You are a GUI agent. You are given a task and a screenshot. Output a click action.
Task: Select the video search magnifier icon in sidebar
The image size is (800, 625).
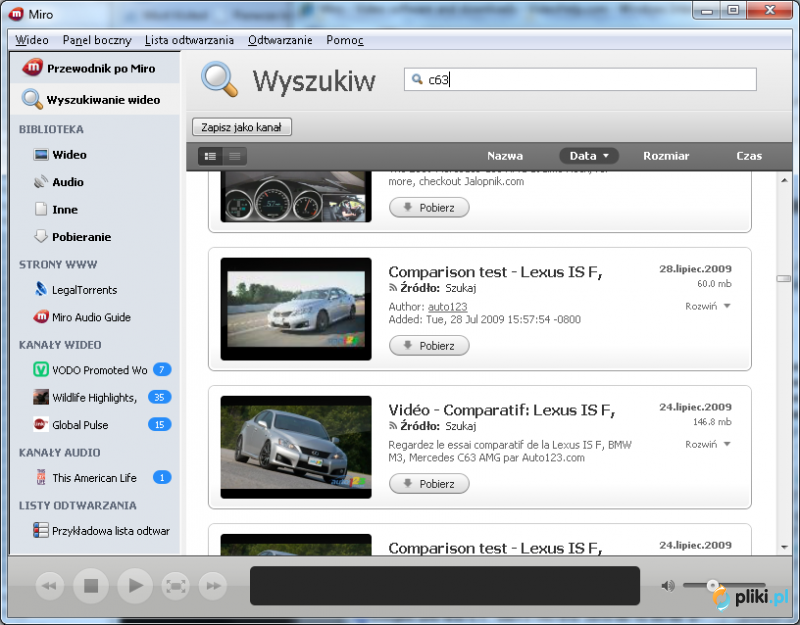pos(32,99)
